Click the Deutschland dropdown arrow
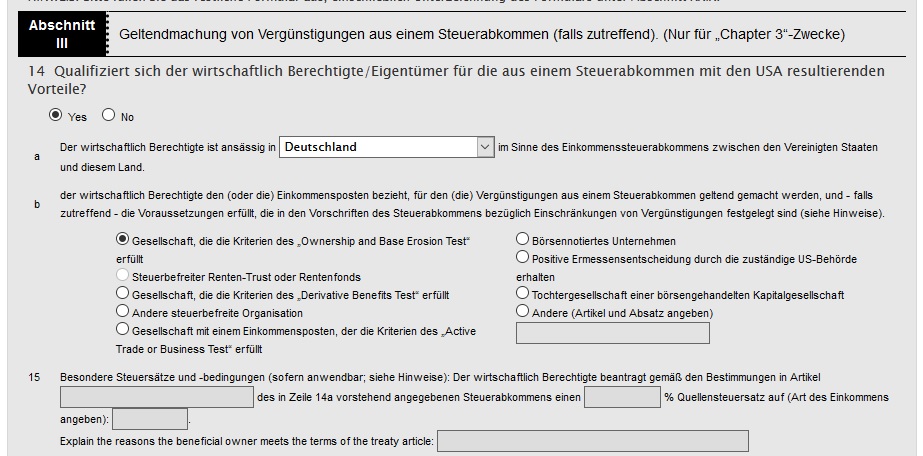The height and width of the screenshot is (456, 923). (x=485, y=147)
